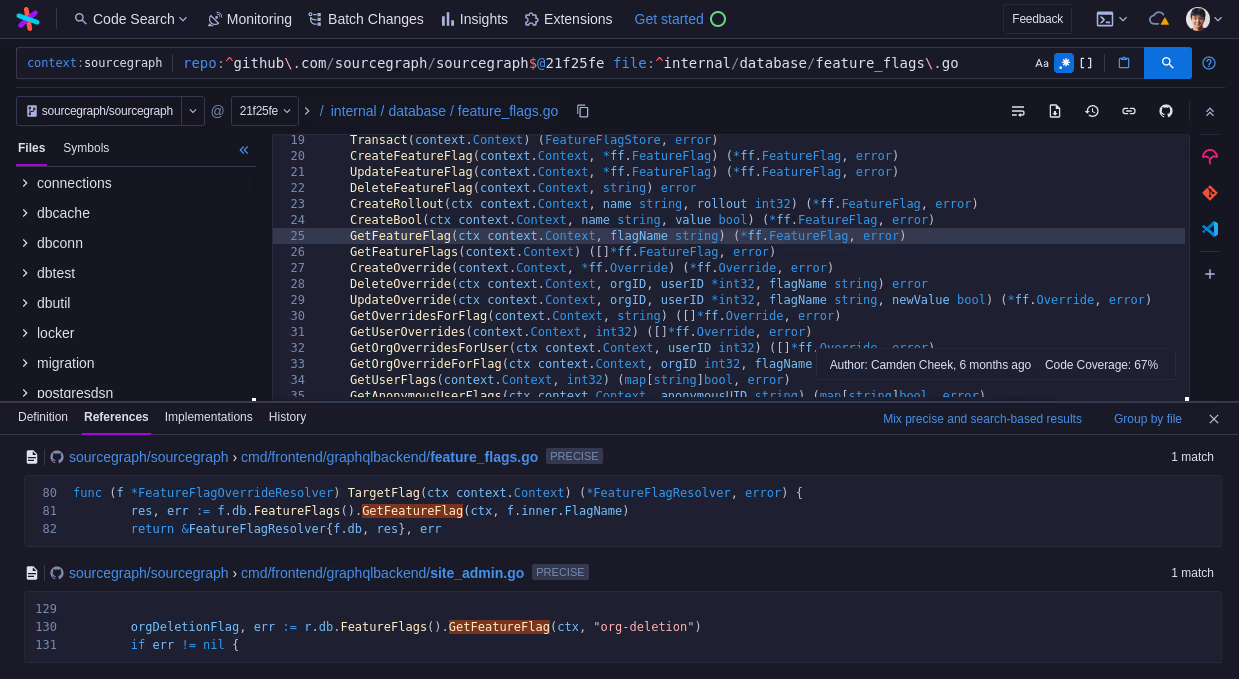Click the Group by file option
Screen dimensions: 1239x679
coord(1148,419)
